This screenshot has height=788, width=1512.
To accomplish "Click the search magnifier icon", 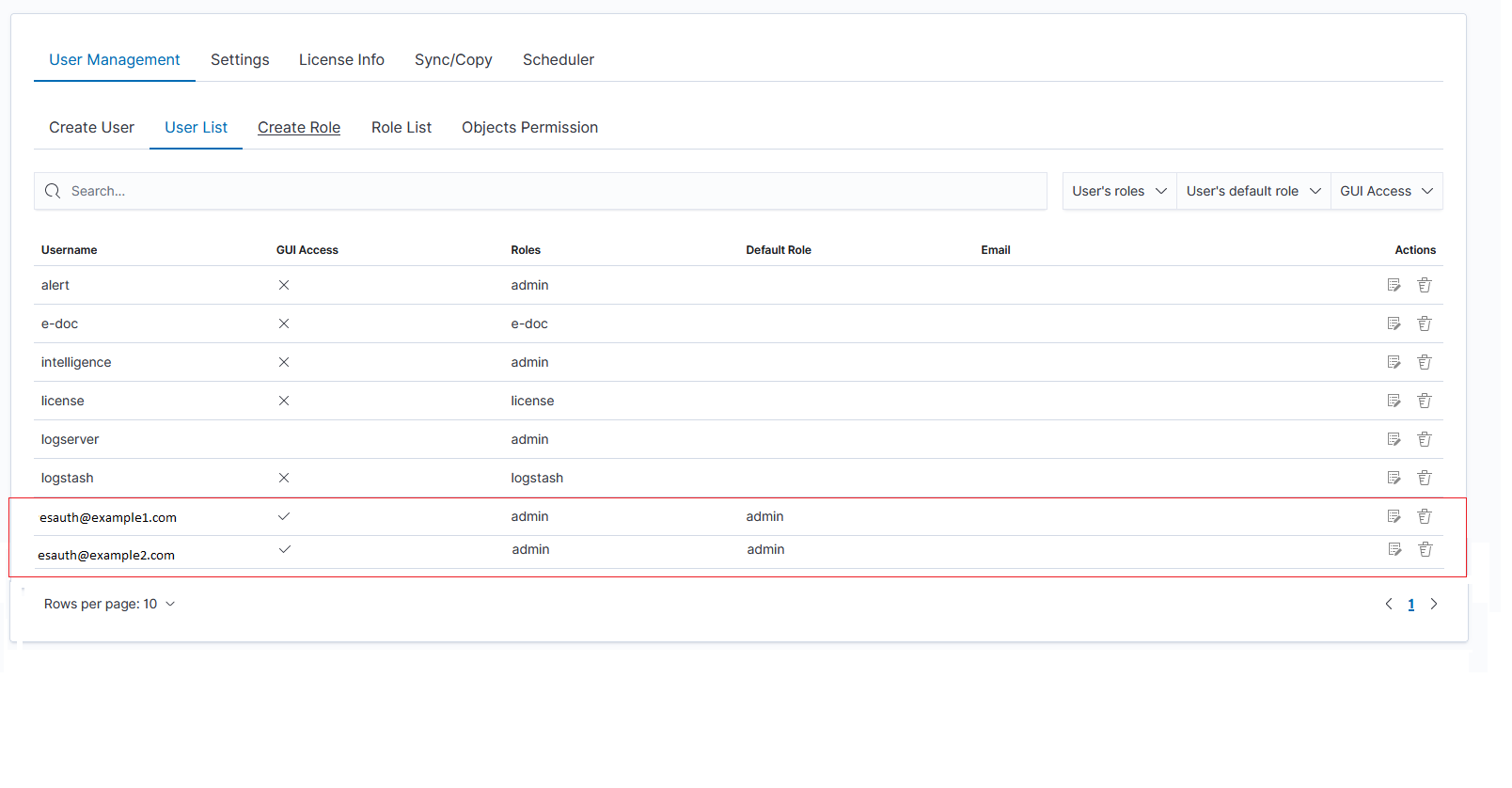I will pos(53,191).
